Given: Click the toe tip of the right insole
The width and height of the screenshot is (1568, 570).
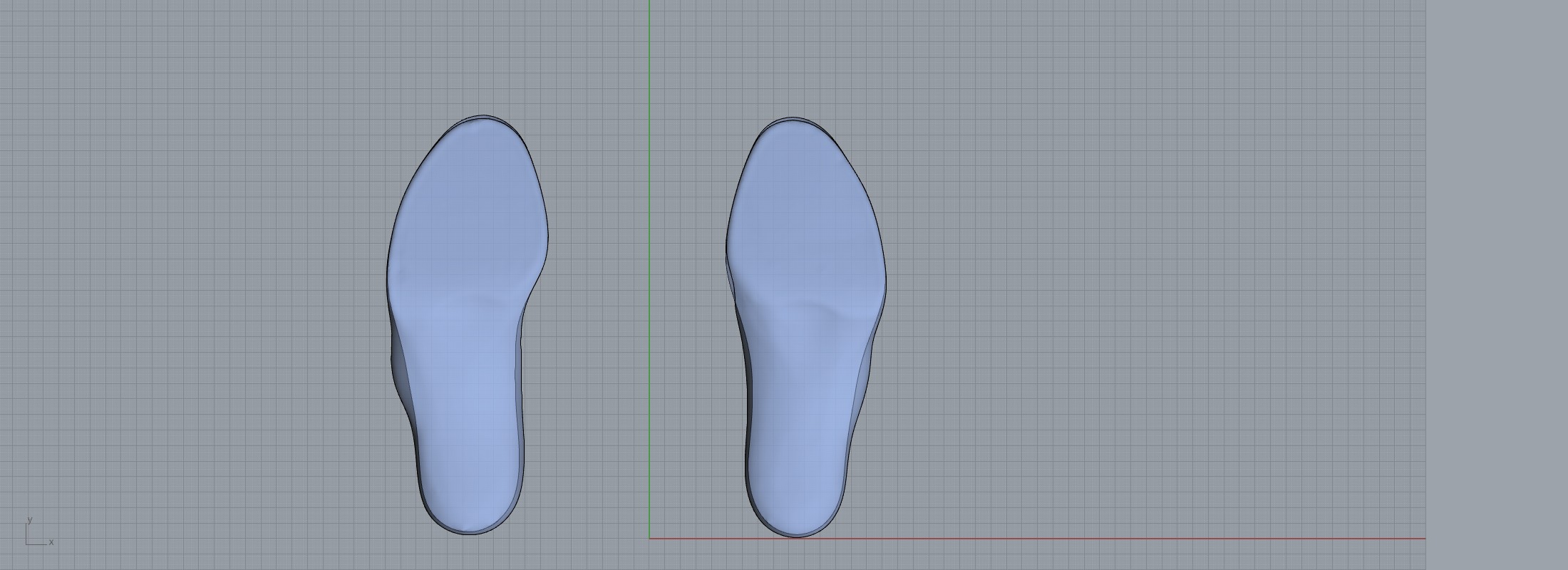Looking at the screenshot, I should point(791,119).
